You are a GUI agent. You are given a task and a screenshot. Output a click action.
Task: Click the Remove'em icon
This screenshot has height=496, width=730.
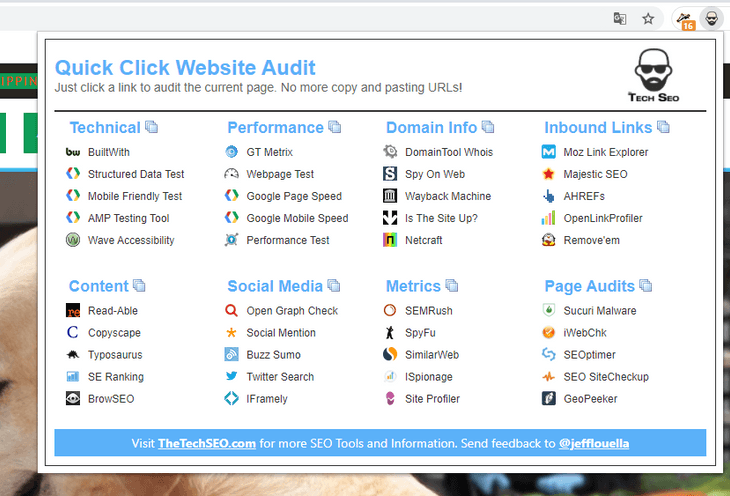point(549,240)
